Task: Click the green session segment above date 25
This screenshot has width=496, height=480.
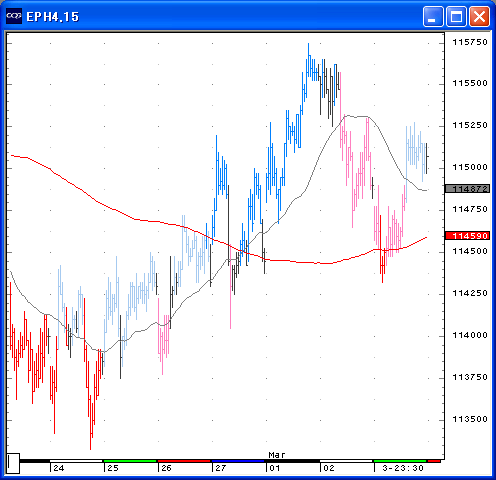Action: (x=130, y=461)
